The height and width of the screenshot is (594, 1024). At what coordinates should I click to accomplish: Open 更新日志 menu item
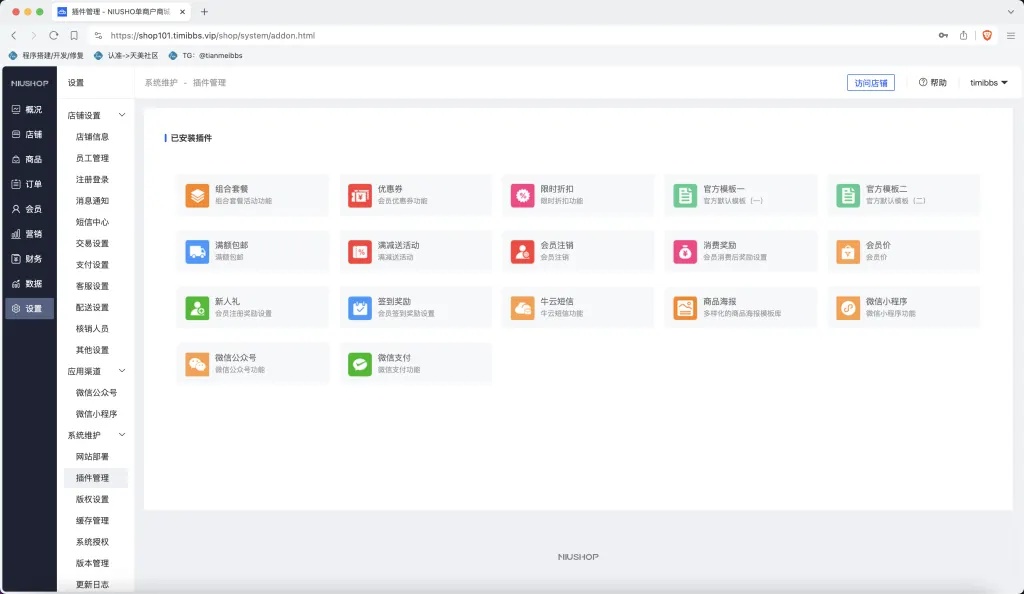pyautogui.click(x=92, y=584)
